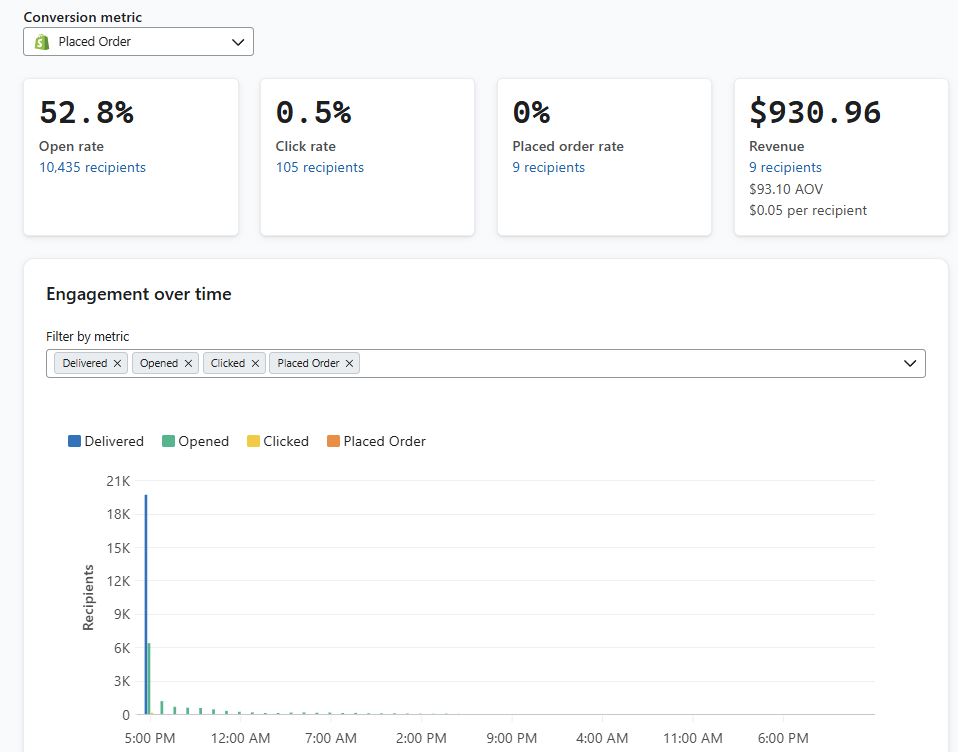This screenshot has width=958, height=752.
Task: Open 9 recipients link under Placed order rate
Action: (549, 167)
